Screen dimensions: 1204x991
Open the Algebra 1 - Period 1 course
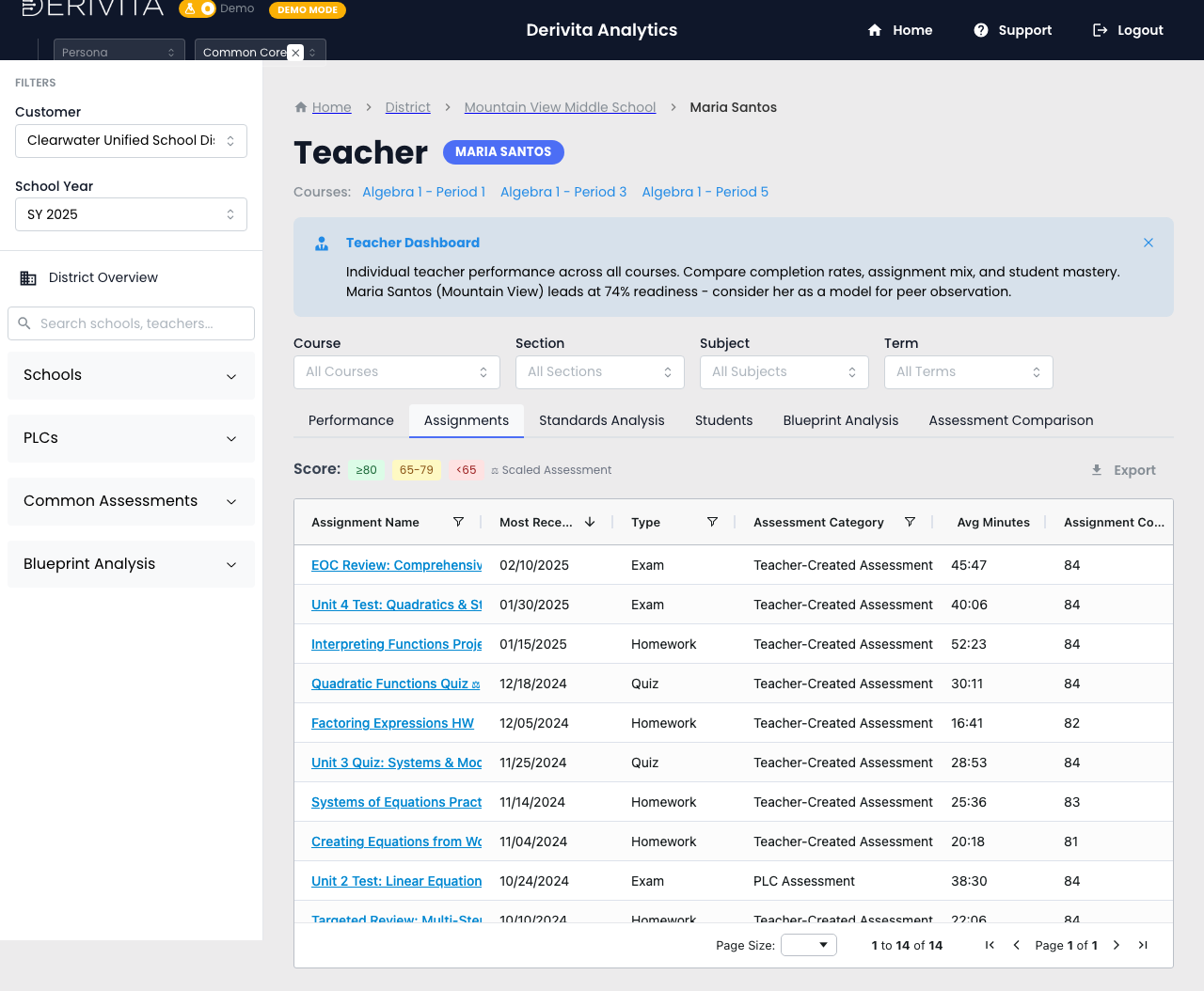(424, 192)
